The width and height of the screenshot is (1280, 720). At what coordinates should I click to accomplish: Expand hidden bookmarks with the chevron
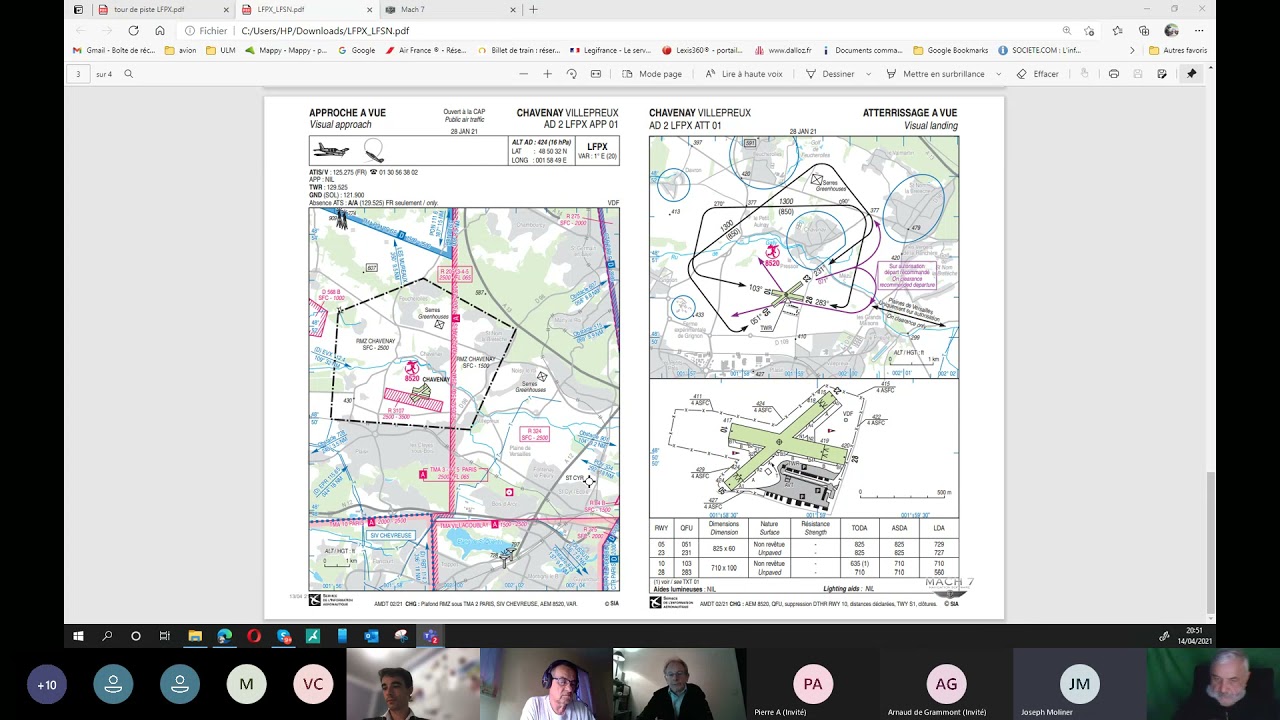pos(1132,50)
